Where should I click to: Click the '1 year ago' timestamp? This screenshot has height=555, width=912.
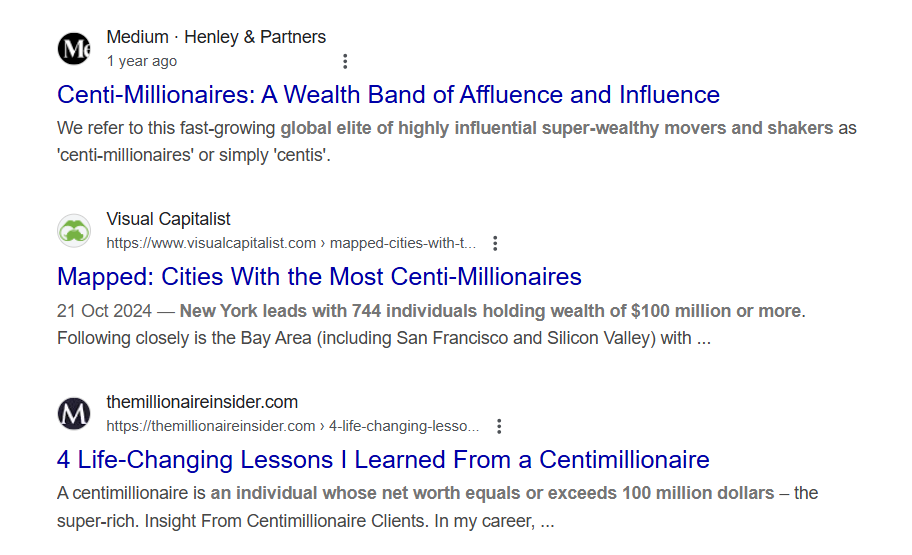click(141, 61)
